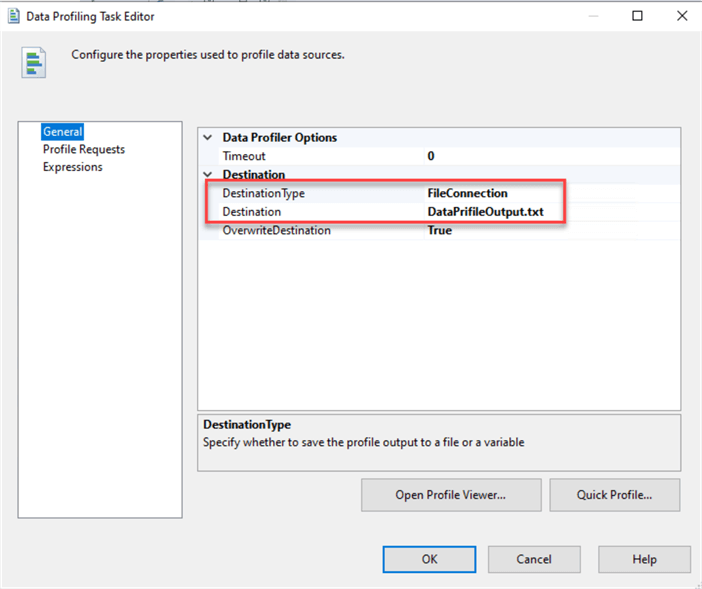
Task: Collapse the Data Profiler Options section
Action: (x=208, y=138)
